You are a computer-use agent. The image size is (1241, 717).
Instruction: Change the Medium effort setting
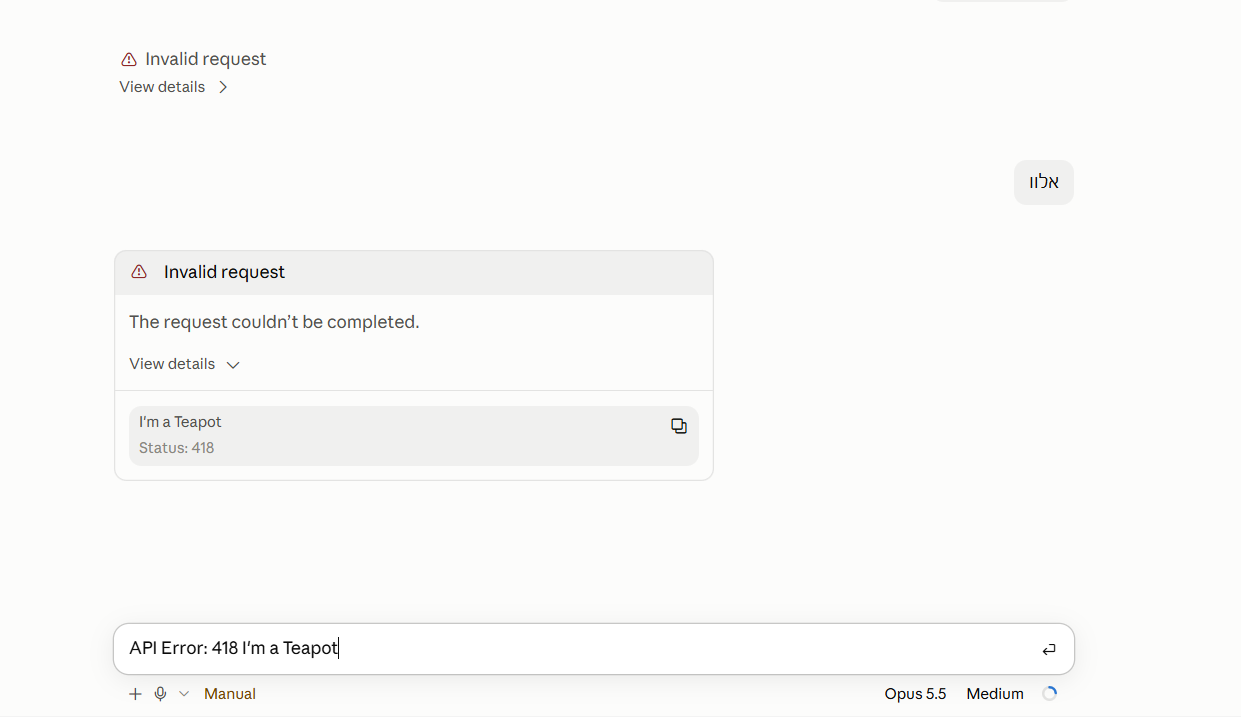[995, 694]
